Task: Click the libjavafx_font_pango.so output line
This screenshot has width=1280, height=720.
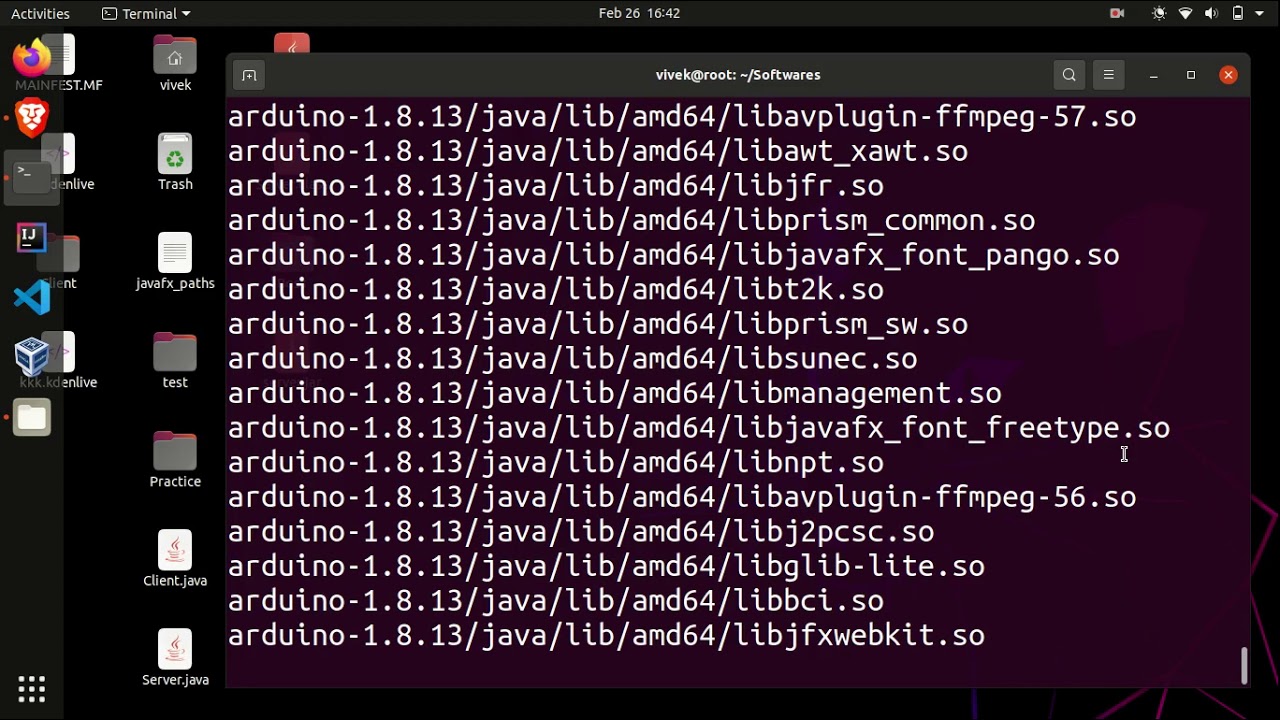Action: [x=674, y=255]
